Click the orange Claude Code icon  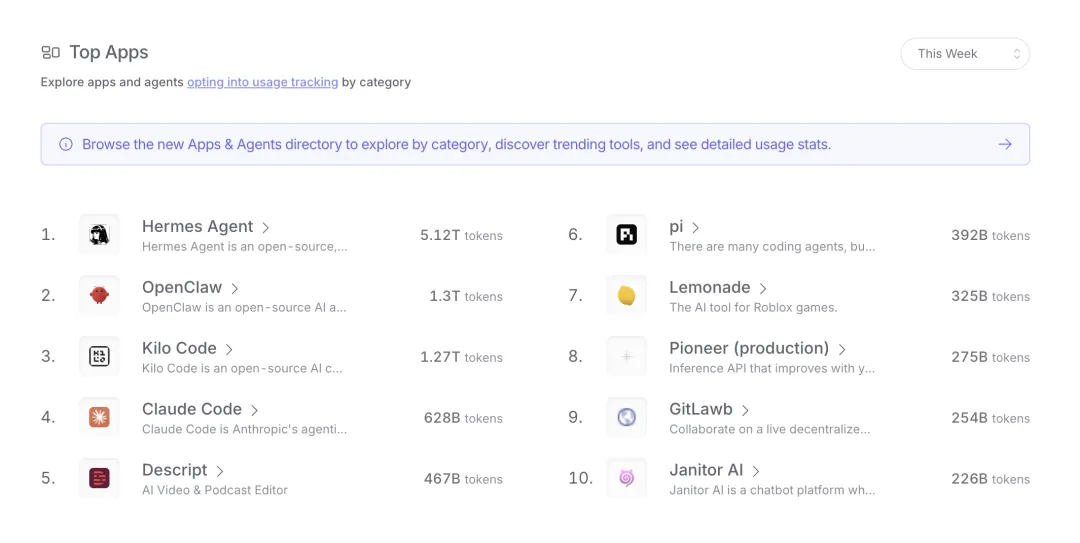pos(99,417)
